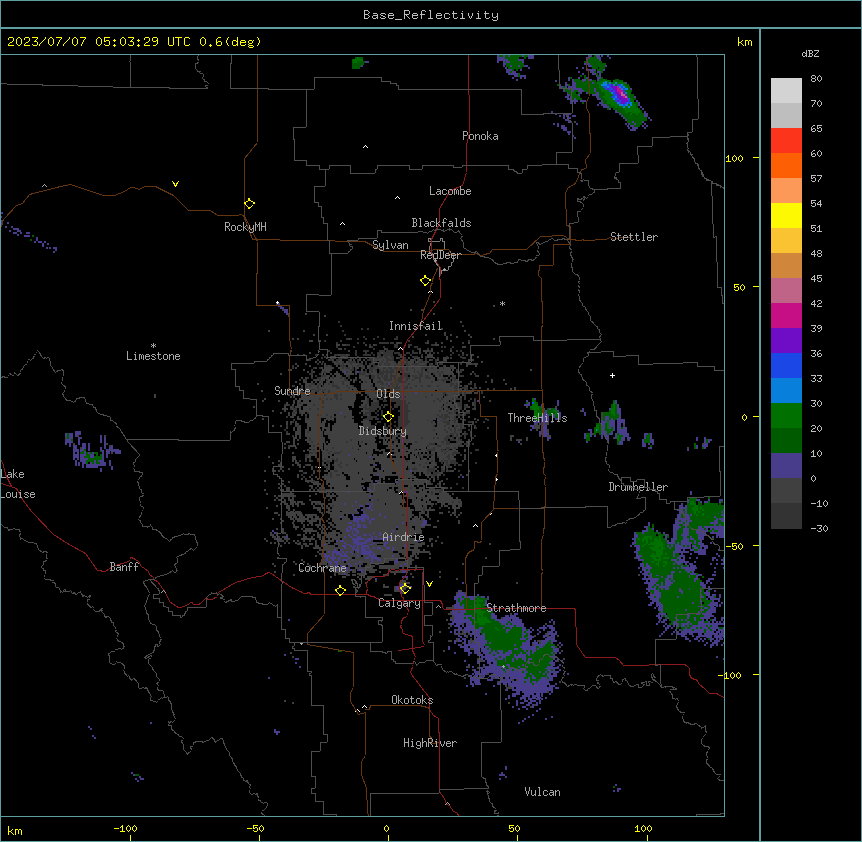Screen dimensions: 862x842
Task: Click the Limestone label
Action: (153, 356)
